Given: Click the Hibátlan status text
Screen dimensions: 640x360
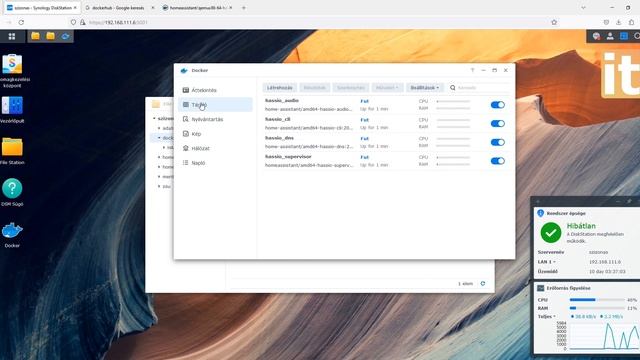Looking at the screenshot, I should pyautogui.click(x=581, y=226).
